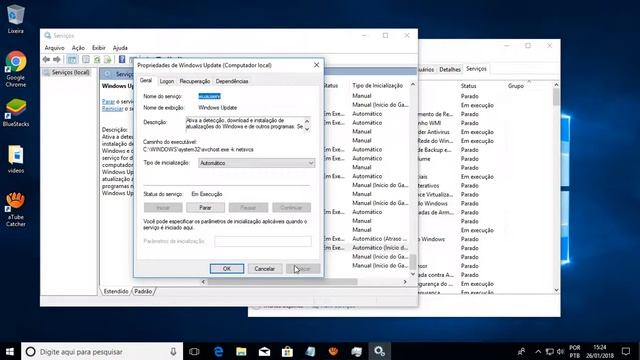Click the microphone icon in search box
Screen dimensions: 640x360
coord(173,351)
